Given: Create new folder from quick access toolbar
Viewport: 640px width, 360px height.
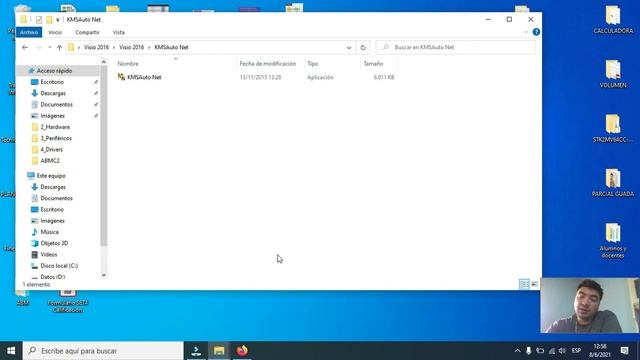Looking at the screenshot, I should (49, 20).
